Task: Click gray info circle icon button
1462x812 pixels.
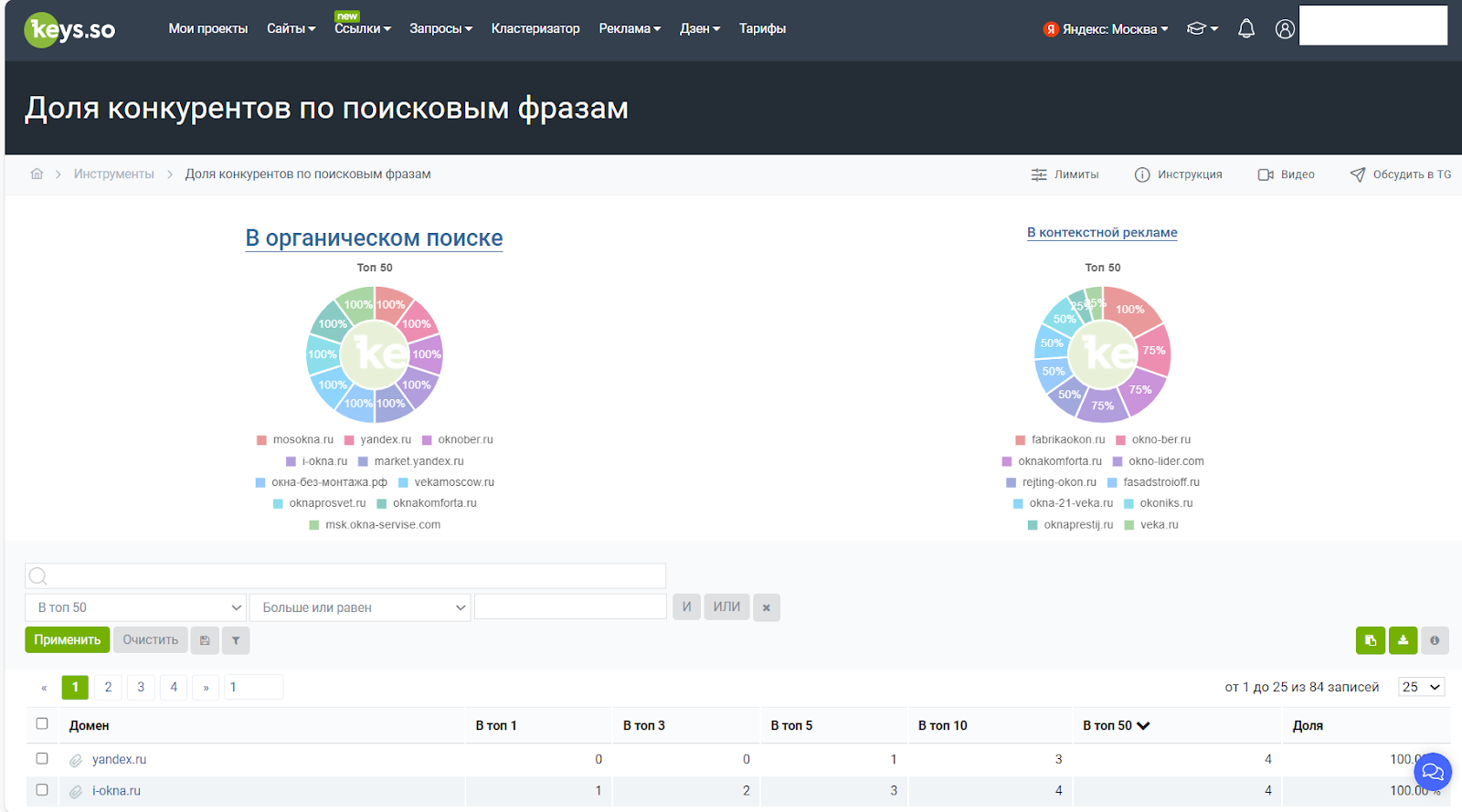Action: (x=1435, y=640)
